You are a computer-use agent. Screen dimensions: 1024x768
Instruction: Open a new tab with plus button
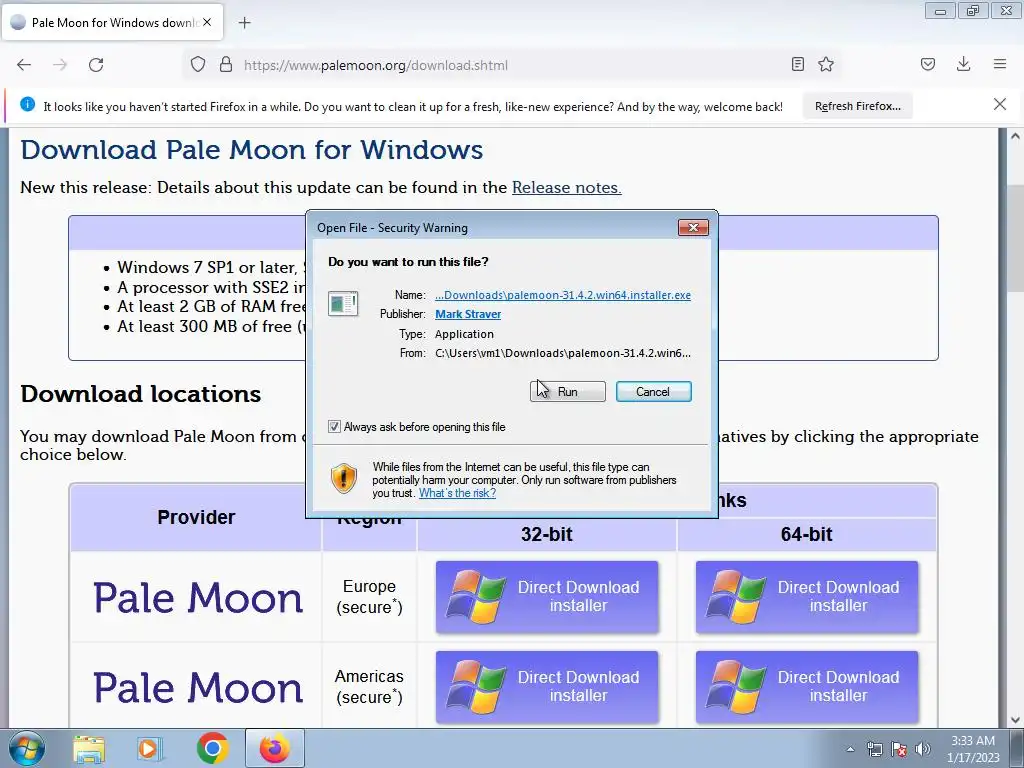pos(244,23)
